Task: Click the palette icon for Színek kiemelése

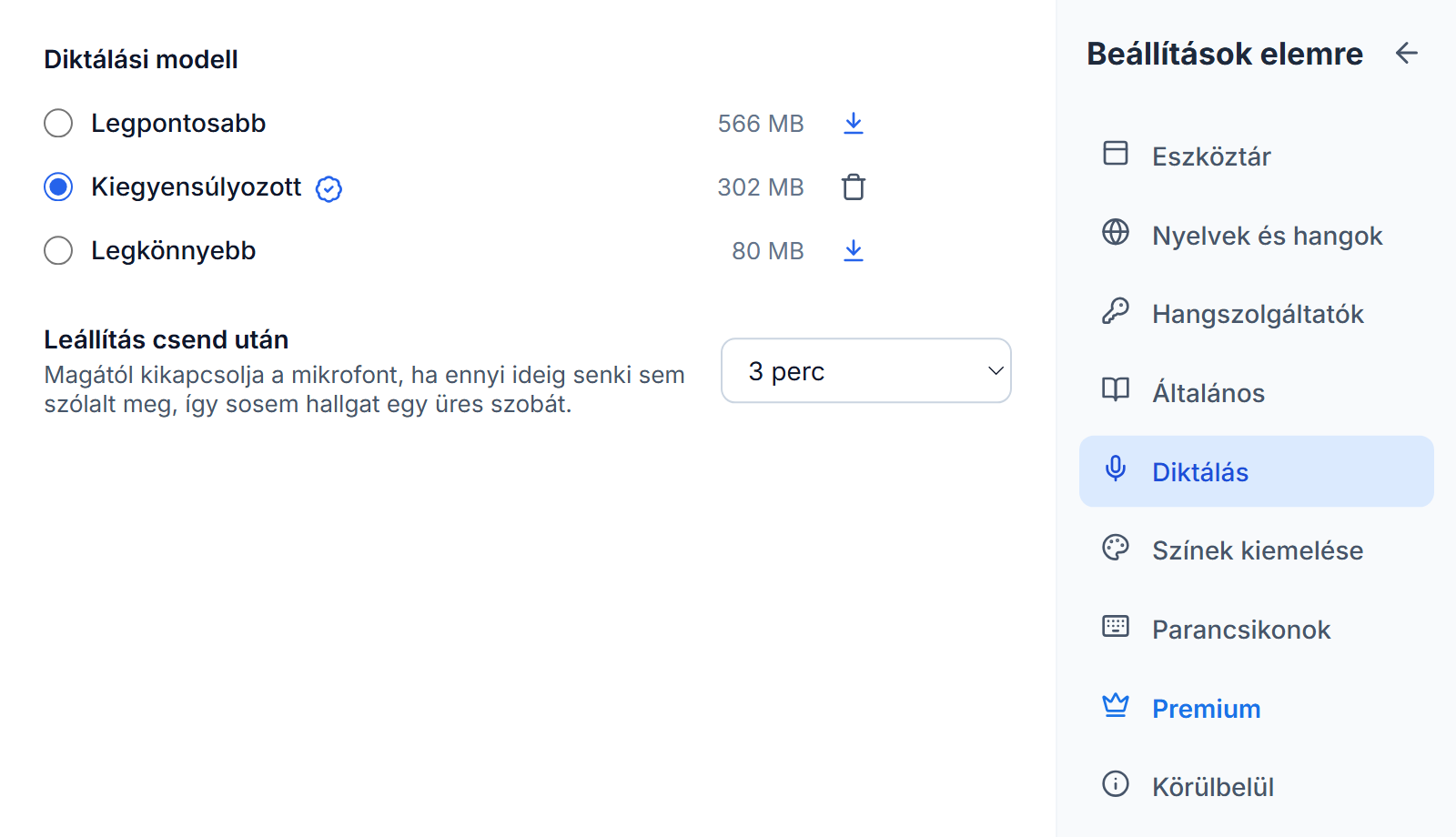Action: (1115, 547)
